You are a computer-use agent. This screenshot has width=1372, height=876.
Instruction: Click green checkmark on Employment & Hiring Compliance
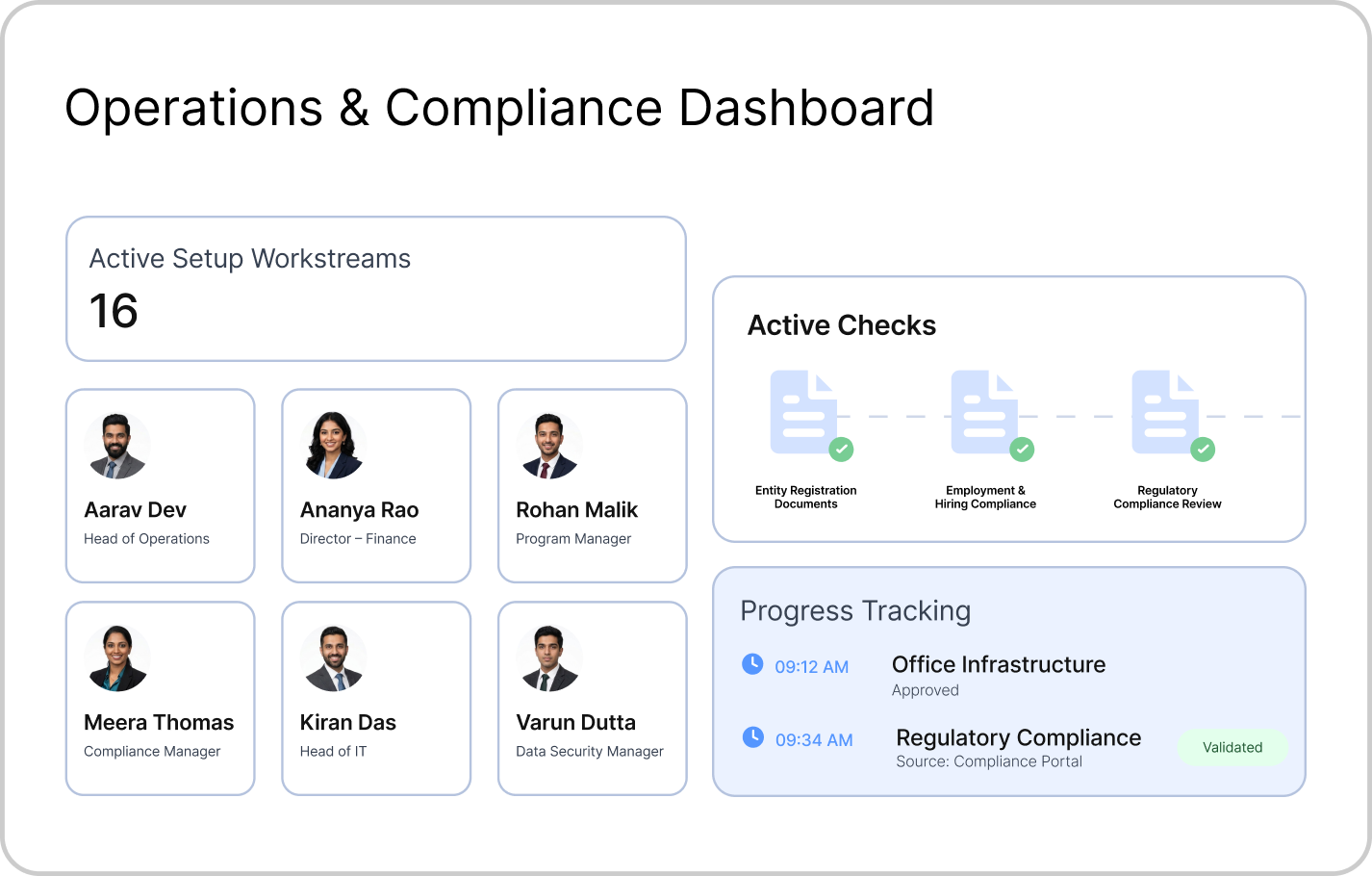point(1022,449)
